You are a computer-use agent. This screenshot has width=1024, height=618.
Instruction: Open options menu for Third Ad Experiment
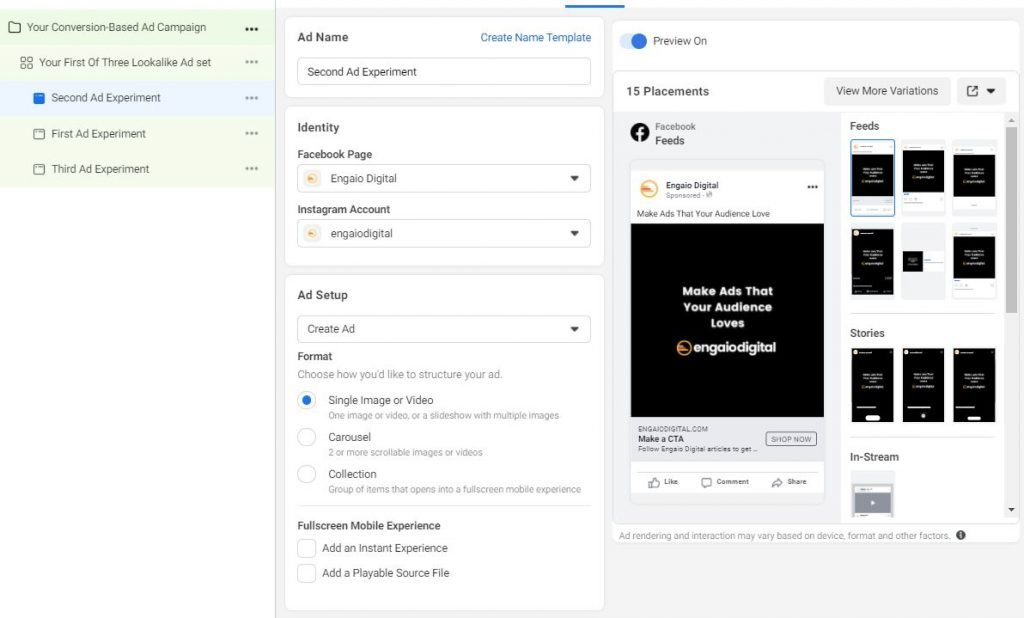pos(251,169)
